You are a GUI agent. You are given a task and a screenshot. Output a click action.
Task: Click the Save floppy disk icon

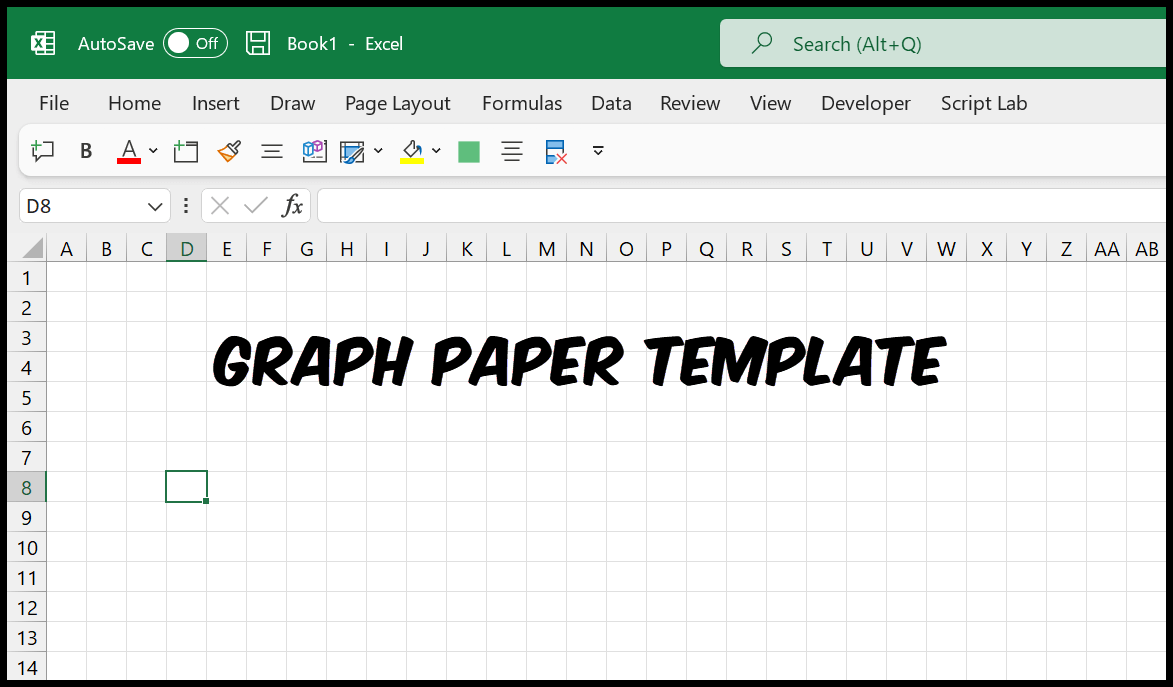tap(258, 43)
